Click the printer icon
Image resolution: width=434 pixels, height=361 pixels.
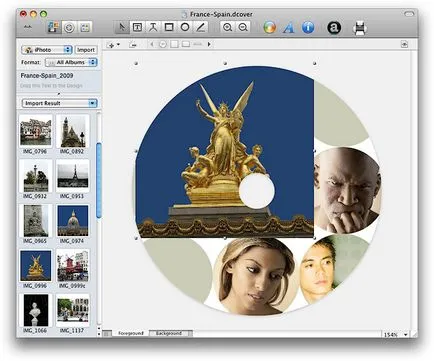pos(360,28)
